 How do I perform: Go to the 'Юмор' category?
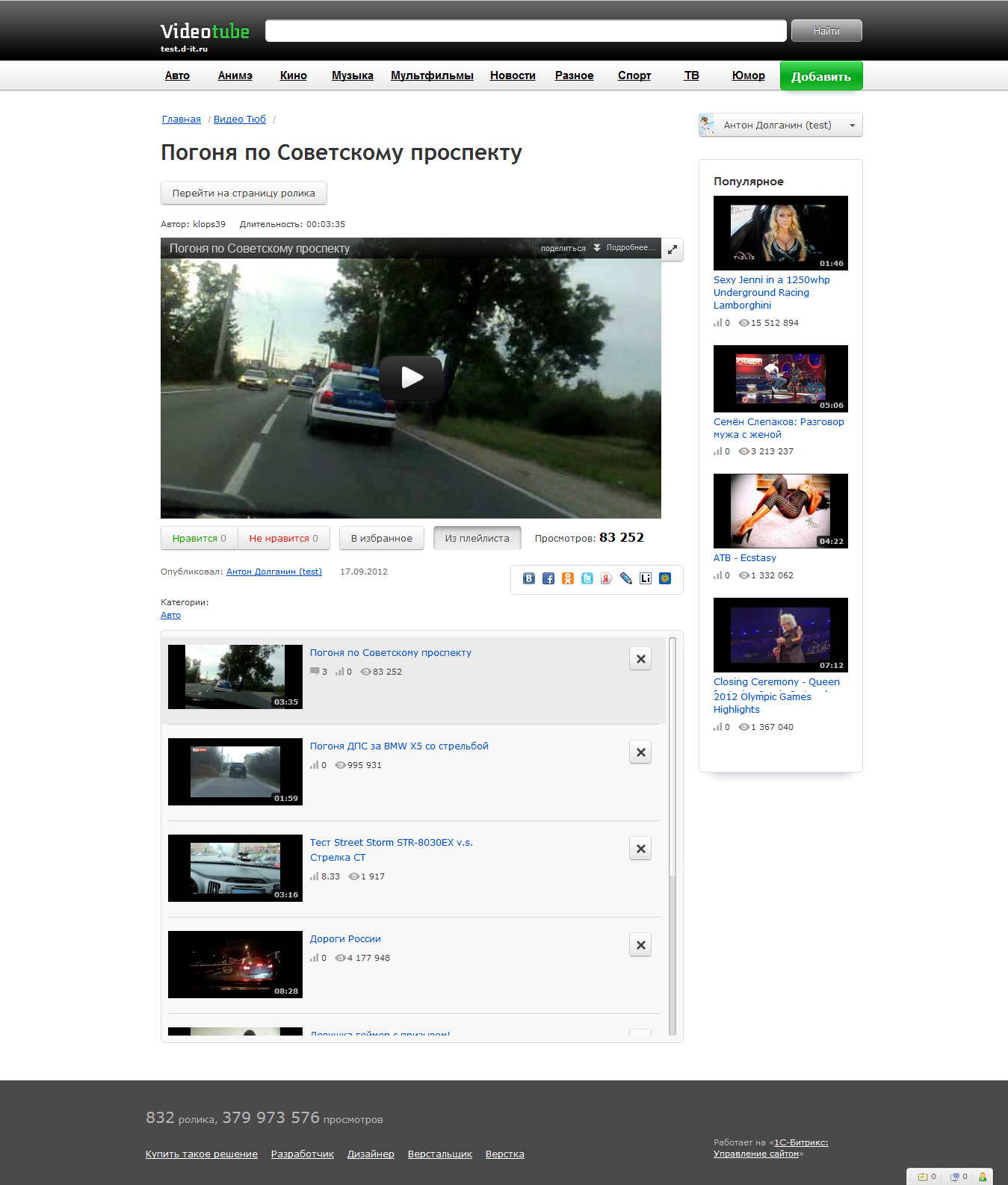(748, 75)
